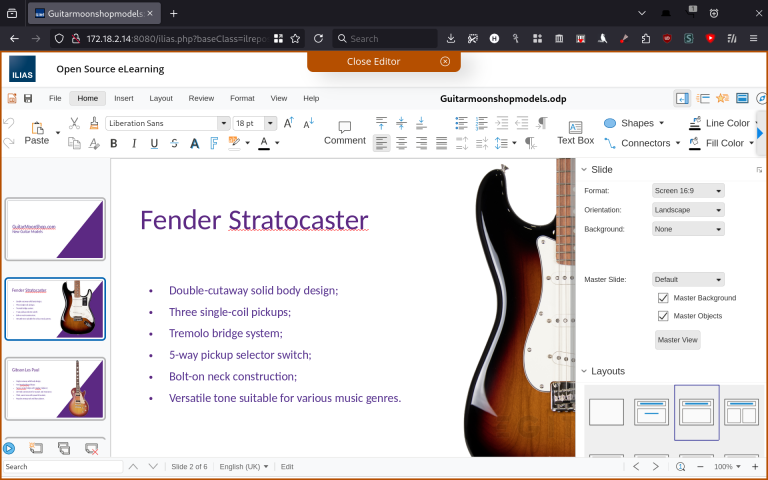Save the document with the floppy icon
This screenshot has height=480, width=768.
27,98
